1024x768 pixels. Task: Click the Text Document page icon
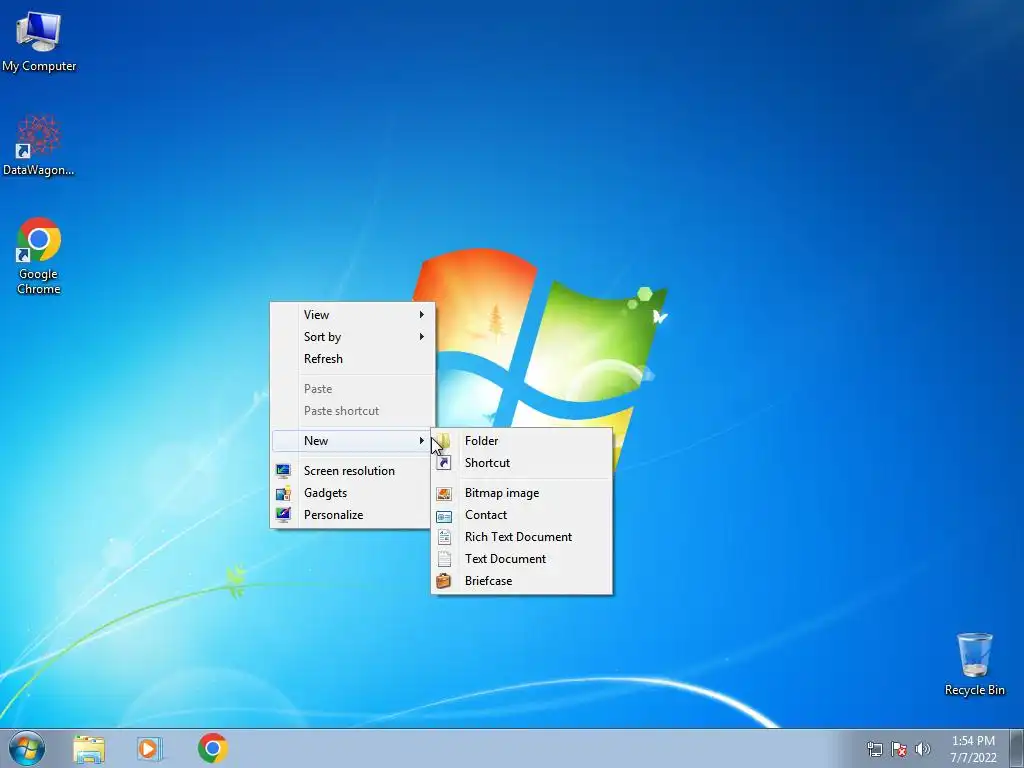click(444, 559)
